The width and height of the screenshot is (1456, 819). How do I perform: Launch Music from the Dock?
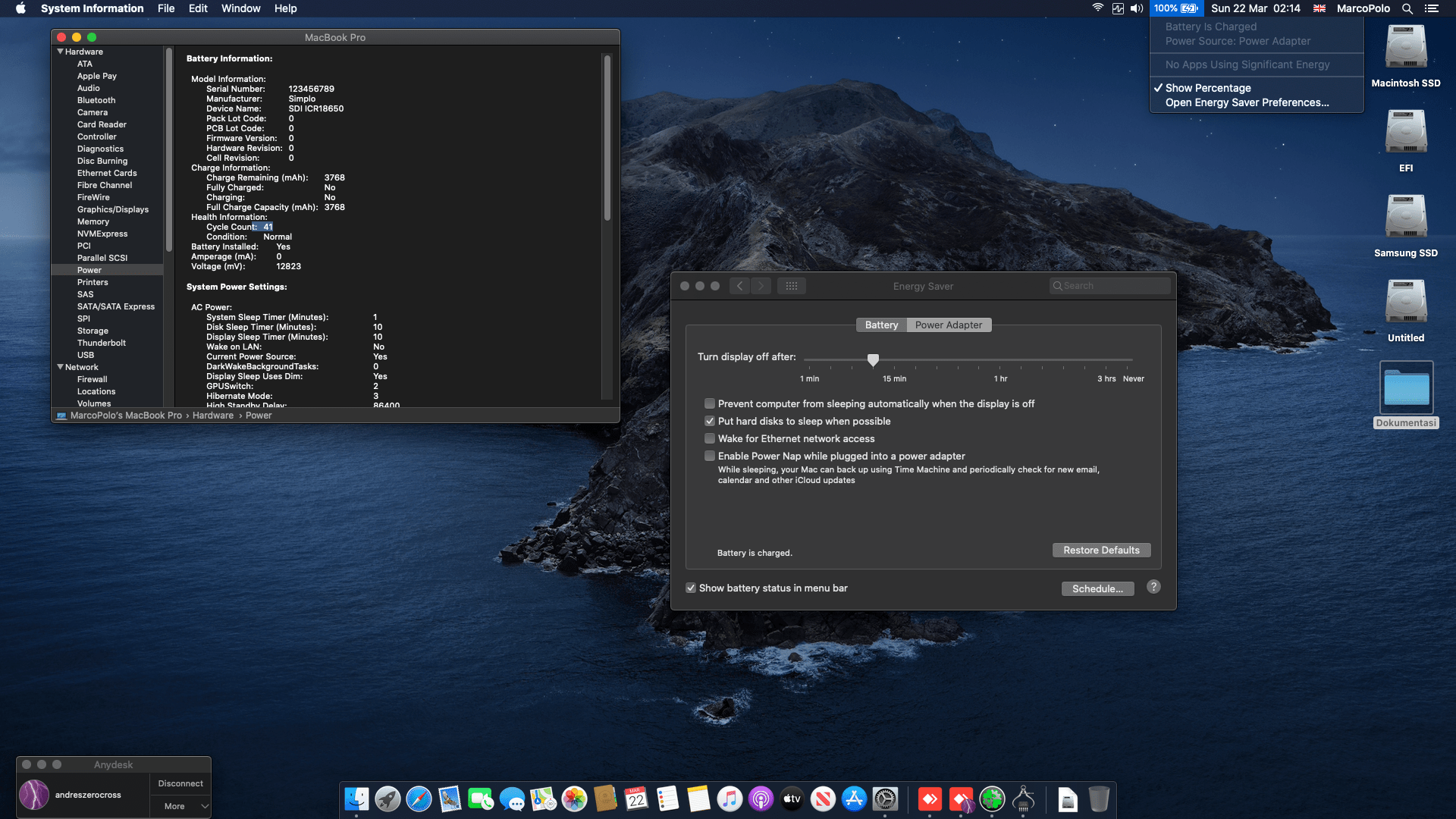pyautogui.click(x=730, y=799)
